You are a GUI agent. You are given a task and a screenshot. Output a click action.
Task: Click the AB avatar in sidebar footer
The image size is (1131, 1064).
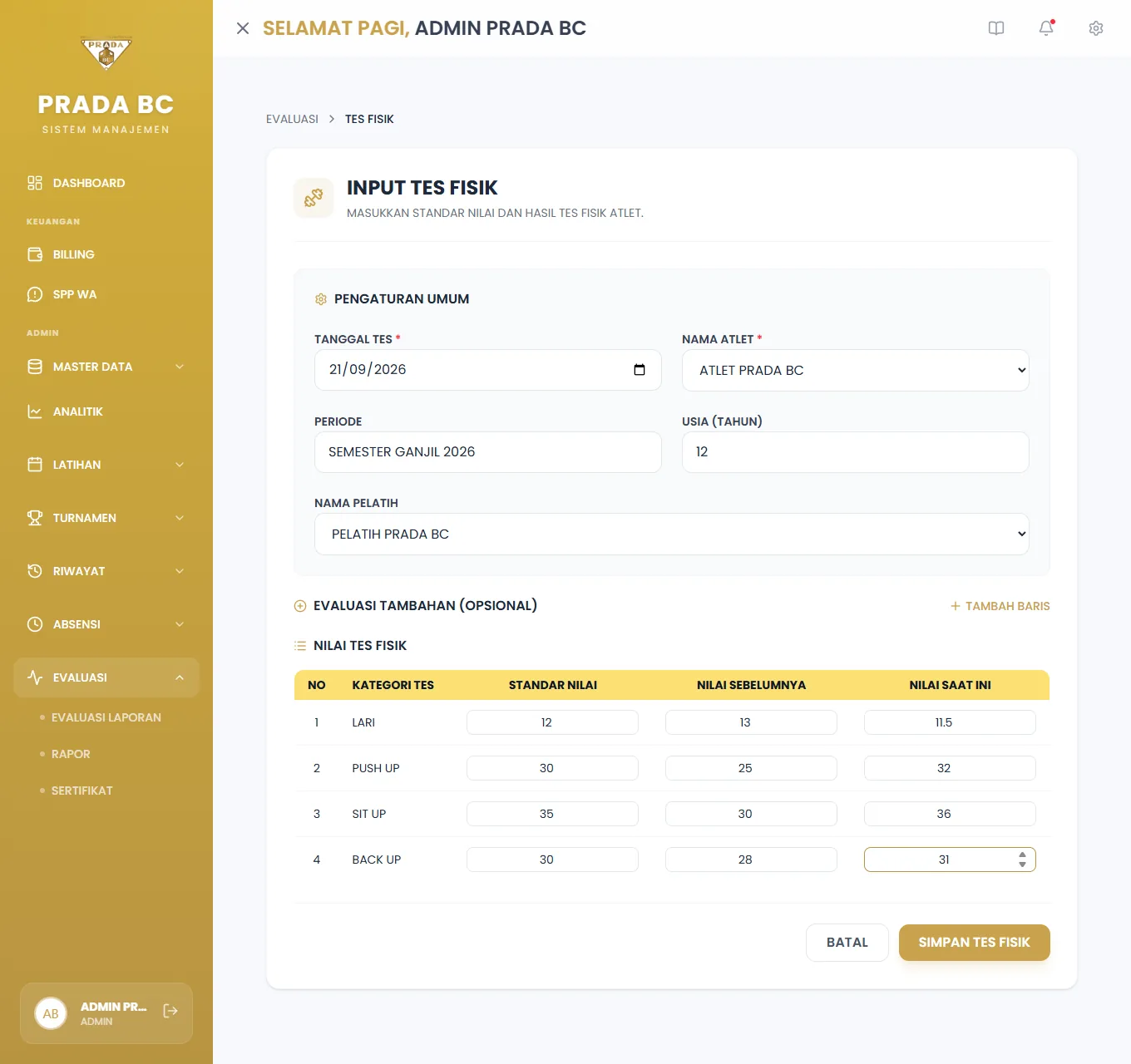51,1013
